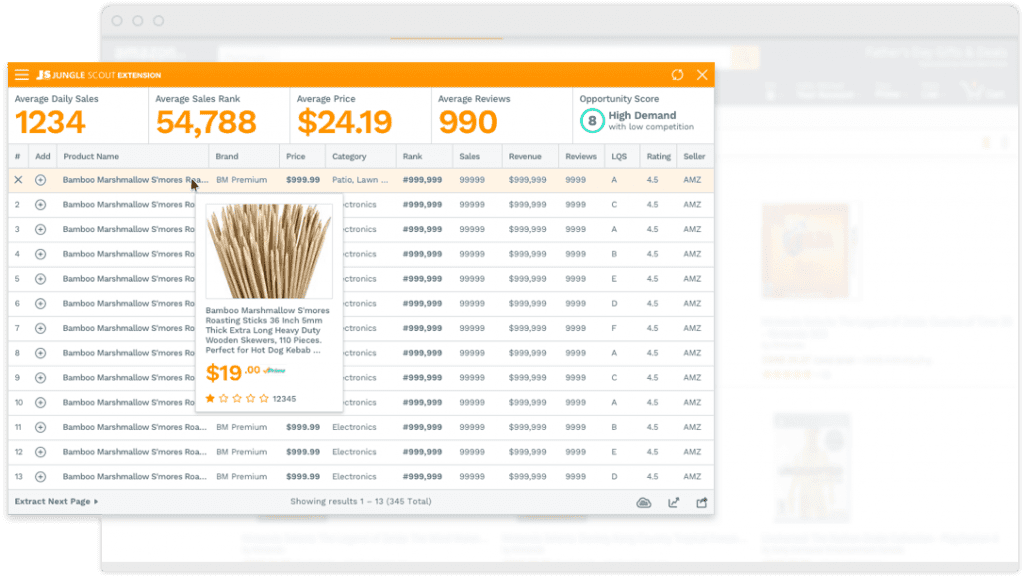Add product in row 5 to tracker
Viewport: 1024px width, 577px height.
coord(41,279)
